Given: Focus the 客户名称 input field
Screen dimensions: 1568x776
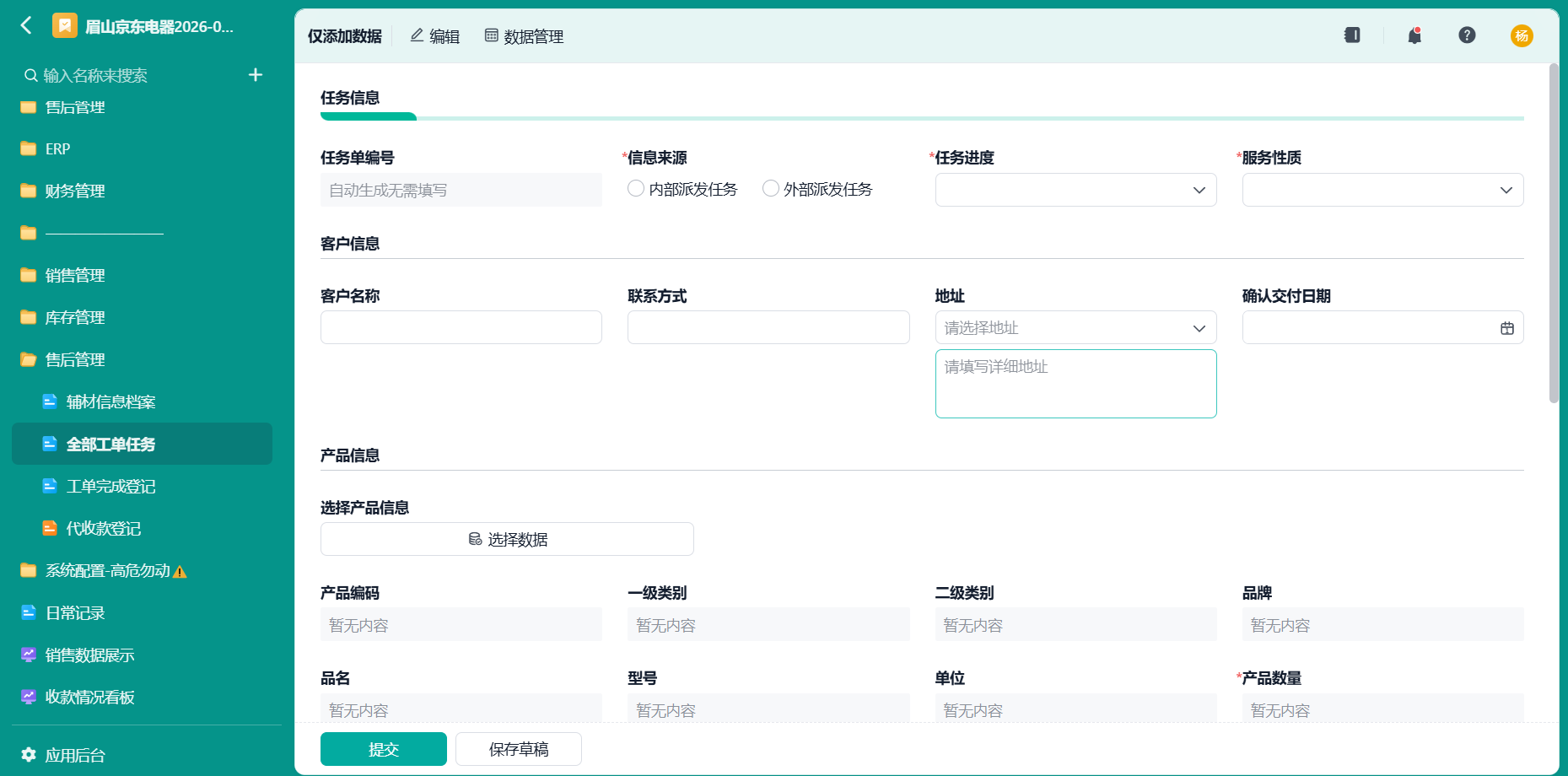Looking at the screenshot, I should [x=461, y=327].
